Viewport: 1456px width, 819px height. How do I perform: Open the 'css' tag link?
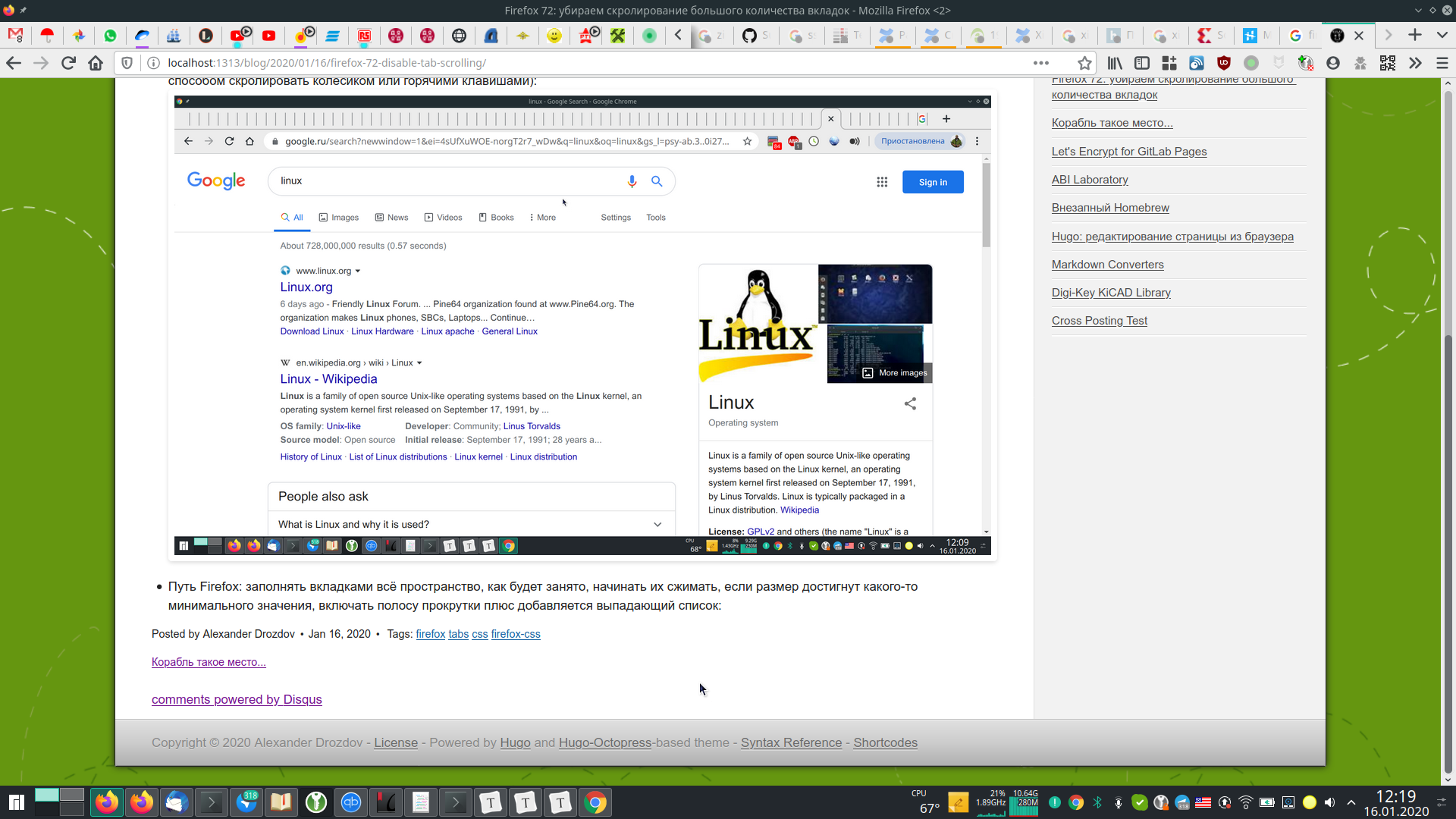[479, 634]
